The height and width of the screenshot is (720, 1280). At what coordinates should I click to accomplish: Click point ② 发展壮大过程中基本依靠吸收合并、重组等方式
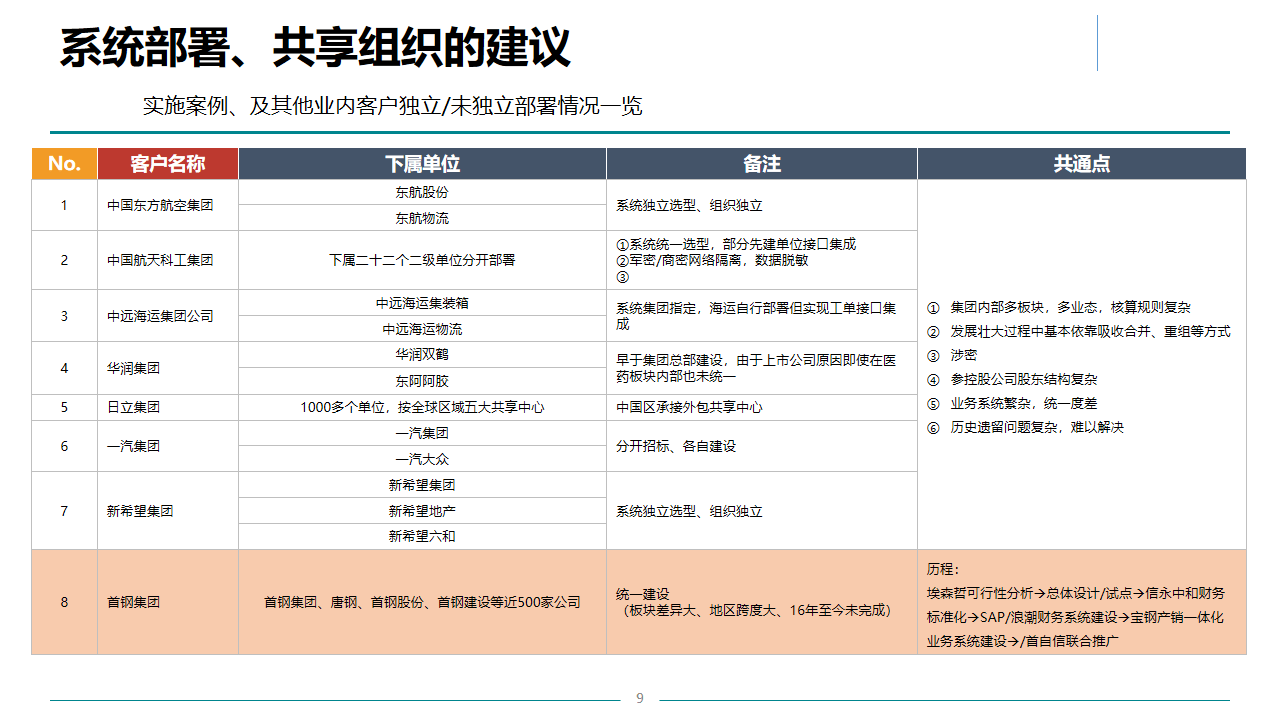point(1079,332)
